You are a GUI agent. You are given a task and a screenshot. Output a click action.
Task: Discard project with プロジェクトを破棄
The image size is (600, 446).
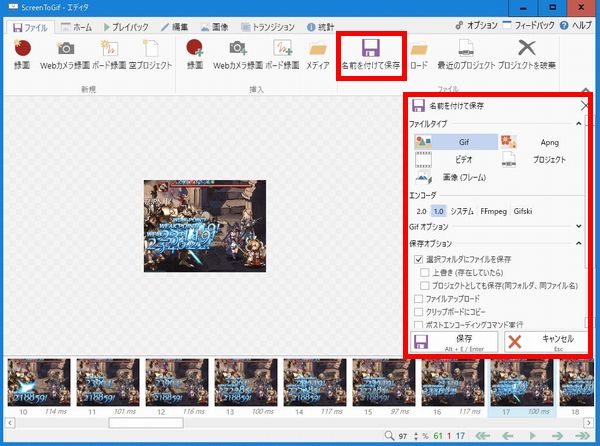point(527,54)
